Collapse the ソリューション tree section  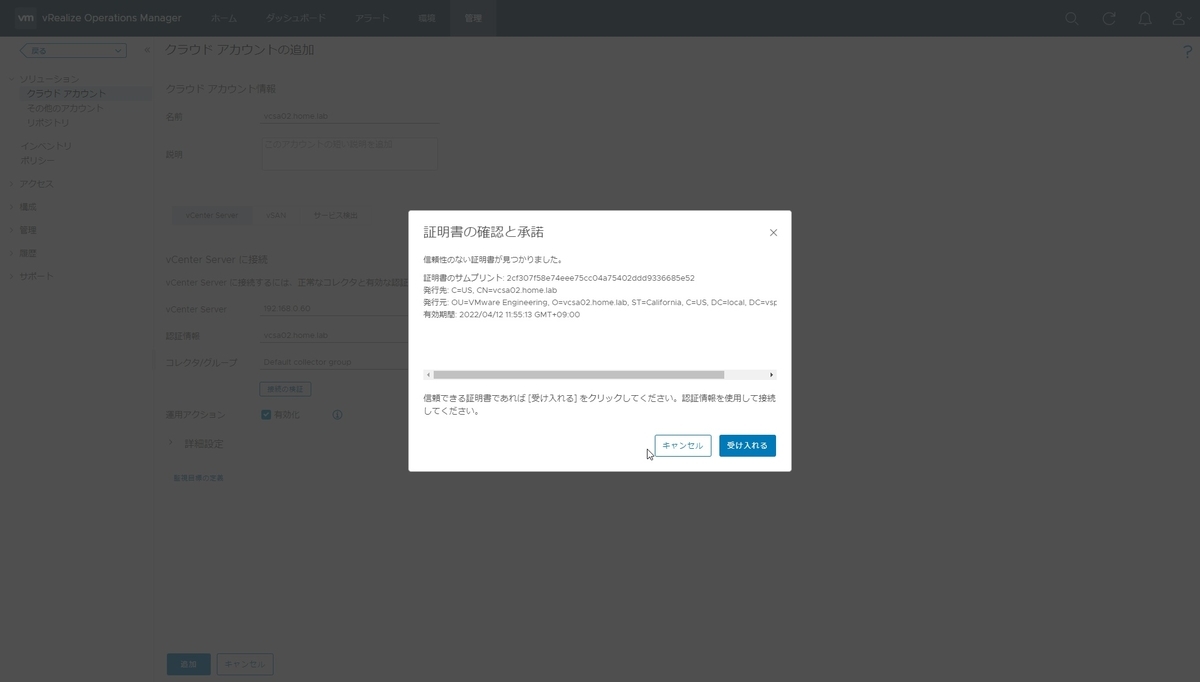point(13,79)
